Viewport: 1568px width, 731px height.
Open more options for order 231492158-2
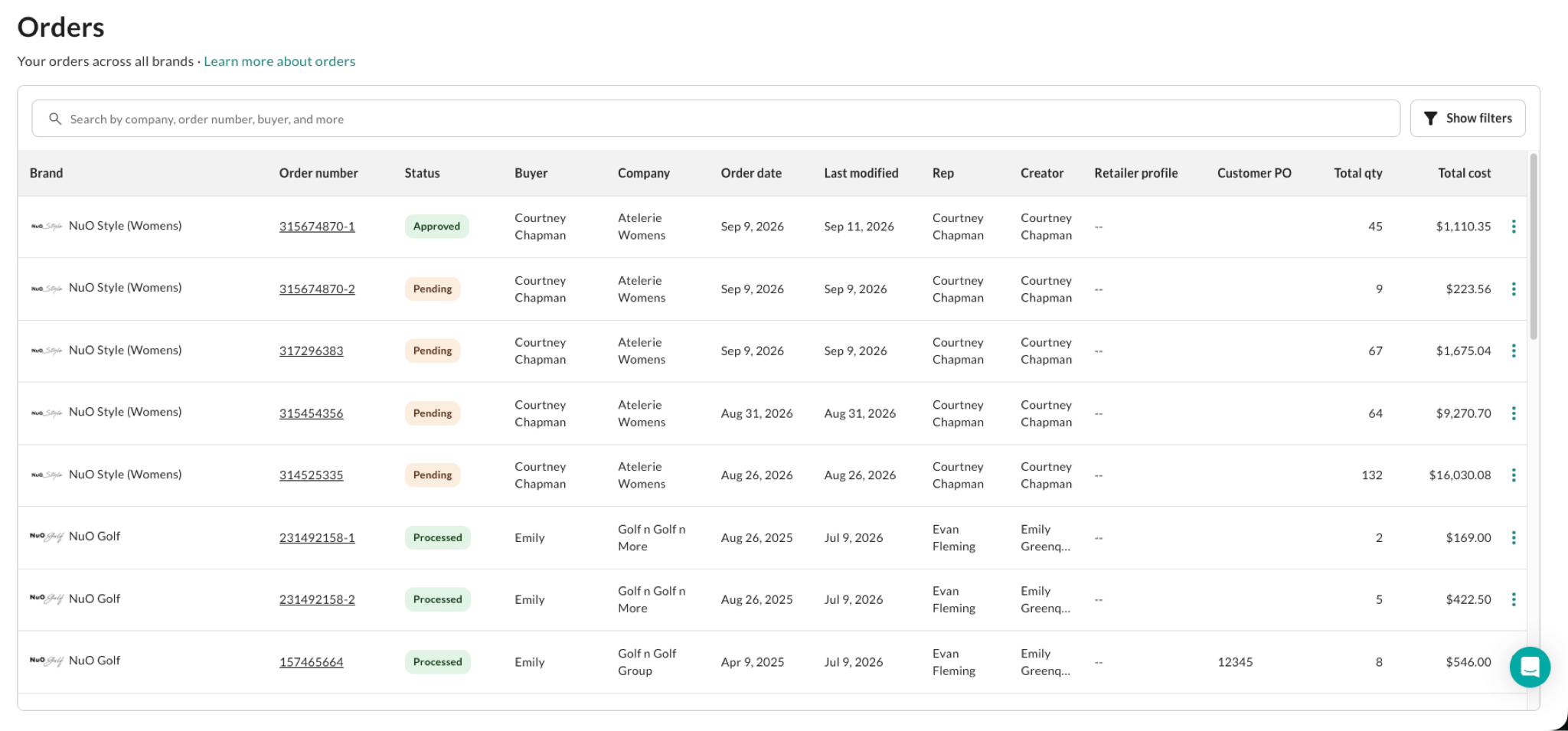[x=1514, y=599]
